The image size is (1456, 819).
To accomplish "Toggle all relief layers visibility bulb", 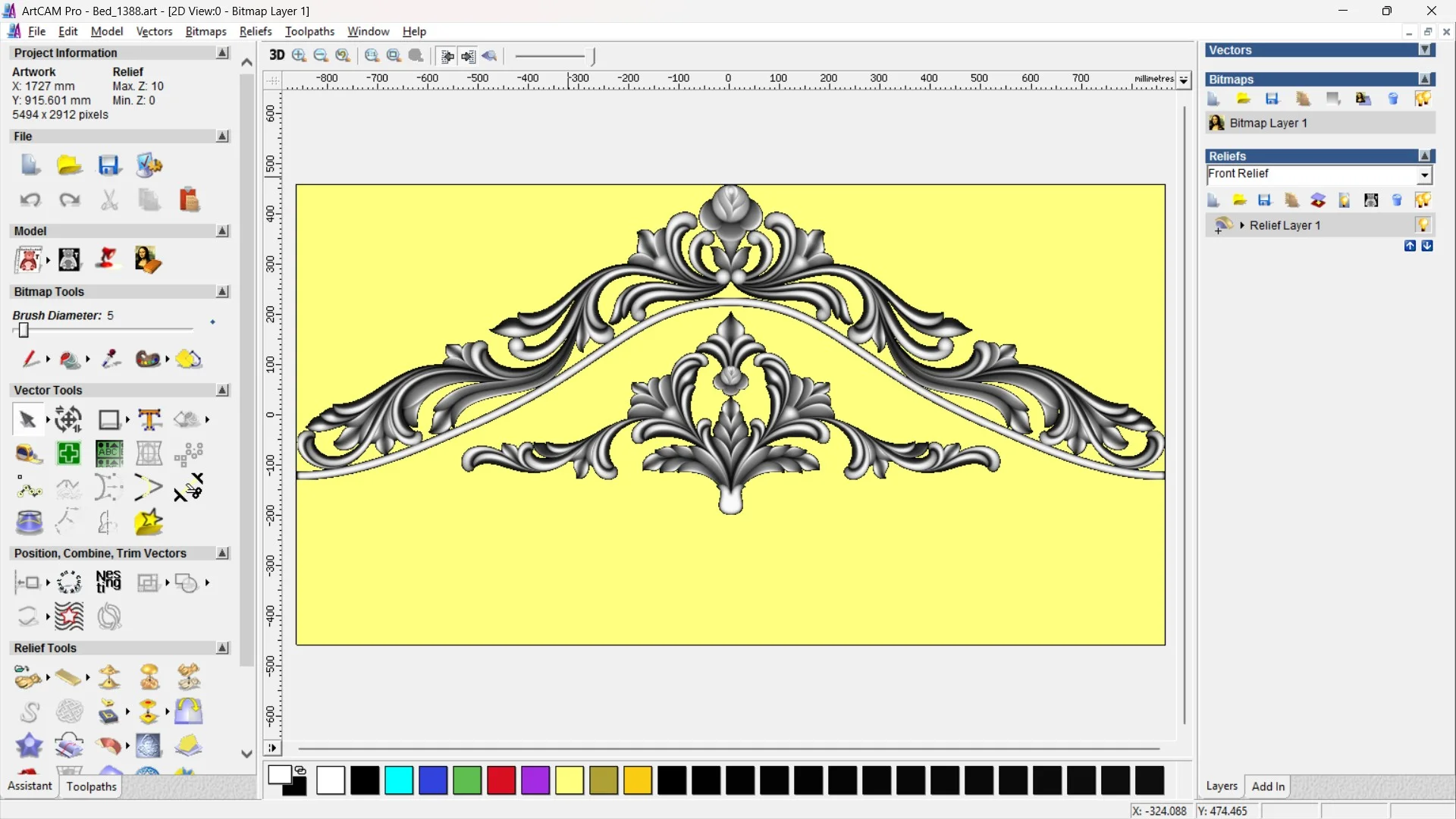I will [1423, 200].
